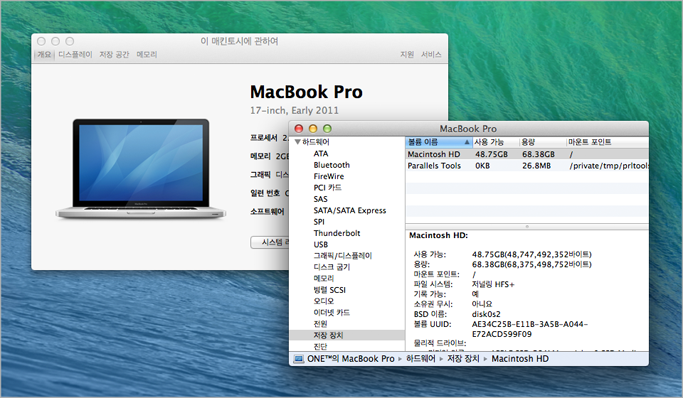Select 디스크 굽기 in the sidebar
Image resolution: width=683 pixels, height=398 pixels.
[x=331, y=267]
